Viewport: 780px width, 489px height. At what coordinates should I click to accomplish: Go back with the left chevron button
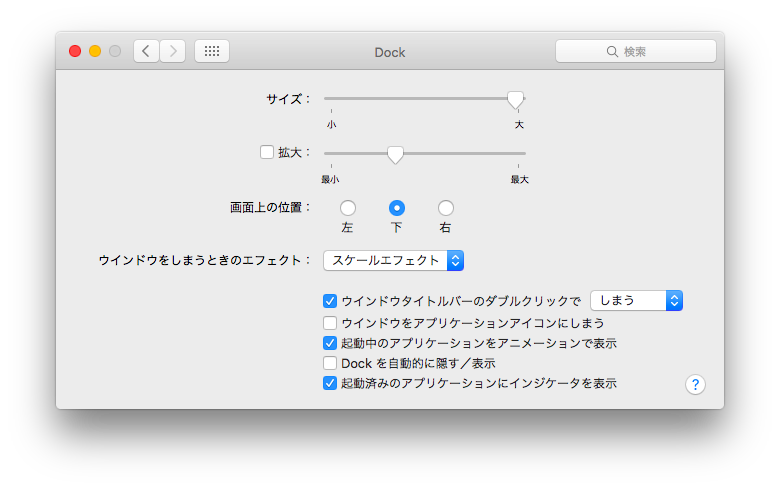pyautogui.click(x=146, y=51)
